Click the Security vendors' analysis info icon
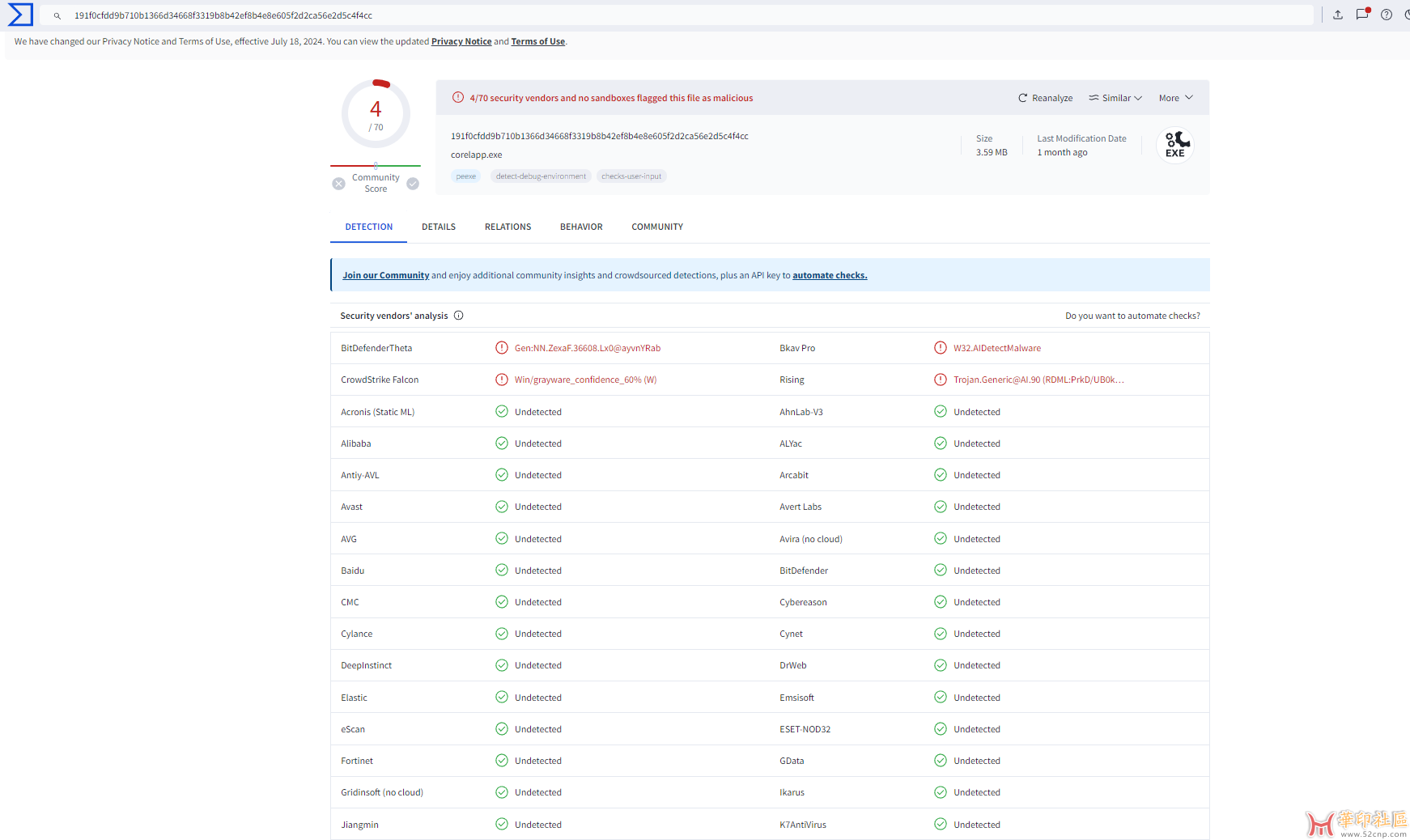The height and width of the screenshot is (840, 1410). click(459, 316)
